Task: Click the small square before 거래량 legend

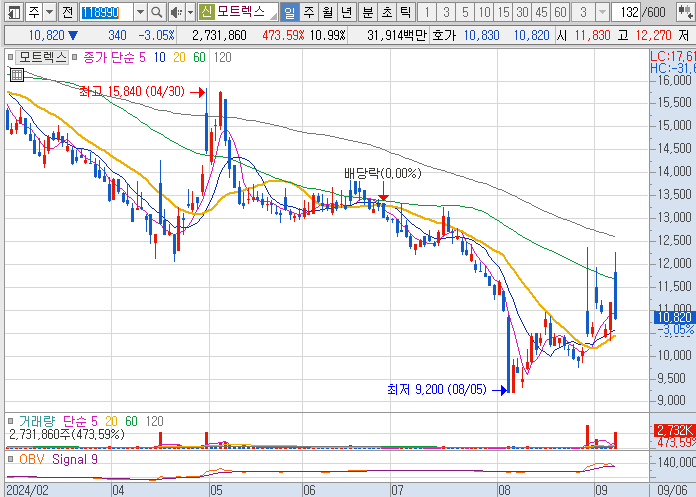Action: pos(10,421)
